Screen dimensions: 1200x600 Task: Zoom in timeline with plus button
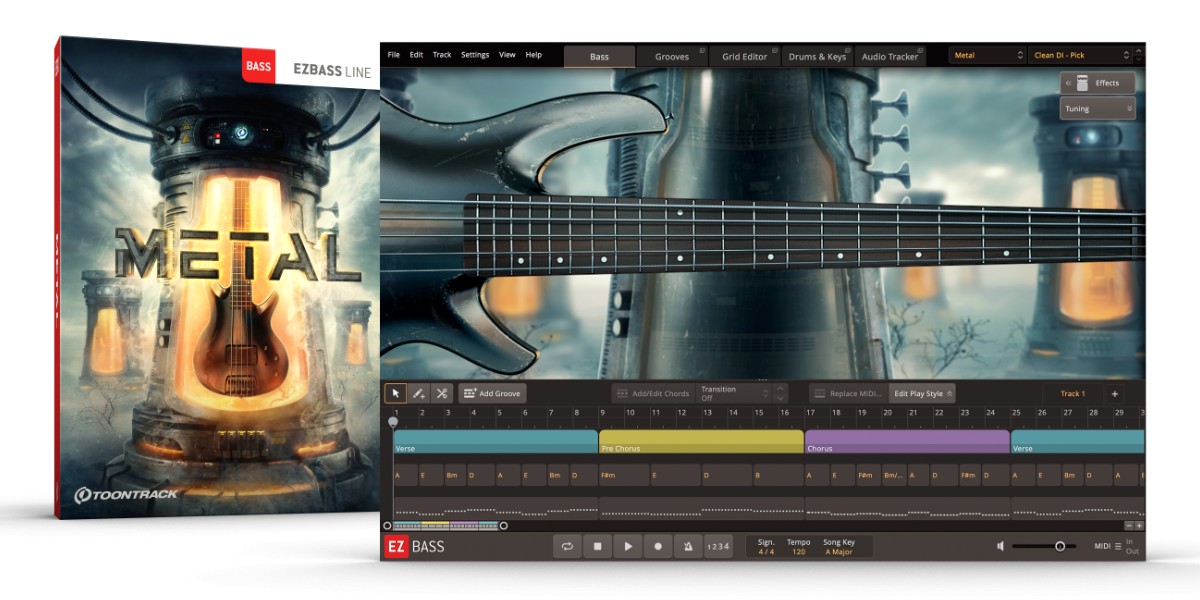pyautogui.click(x=1139, y=525)
